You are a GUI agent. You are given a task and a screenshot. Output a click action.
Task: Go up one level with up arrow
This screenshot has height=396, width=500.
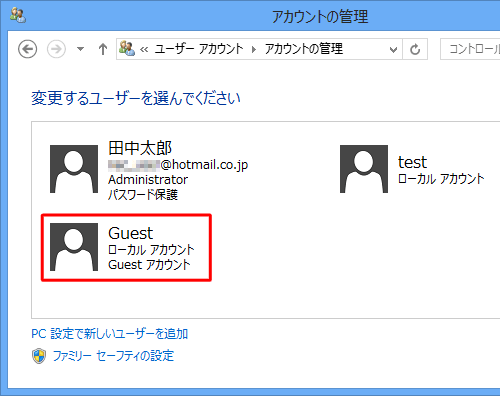103,49
